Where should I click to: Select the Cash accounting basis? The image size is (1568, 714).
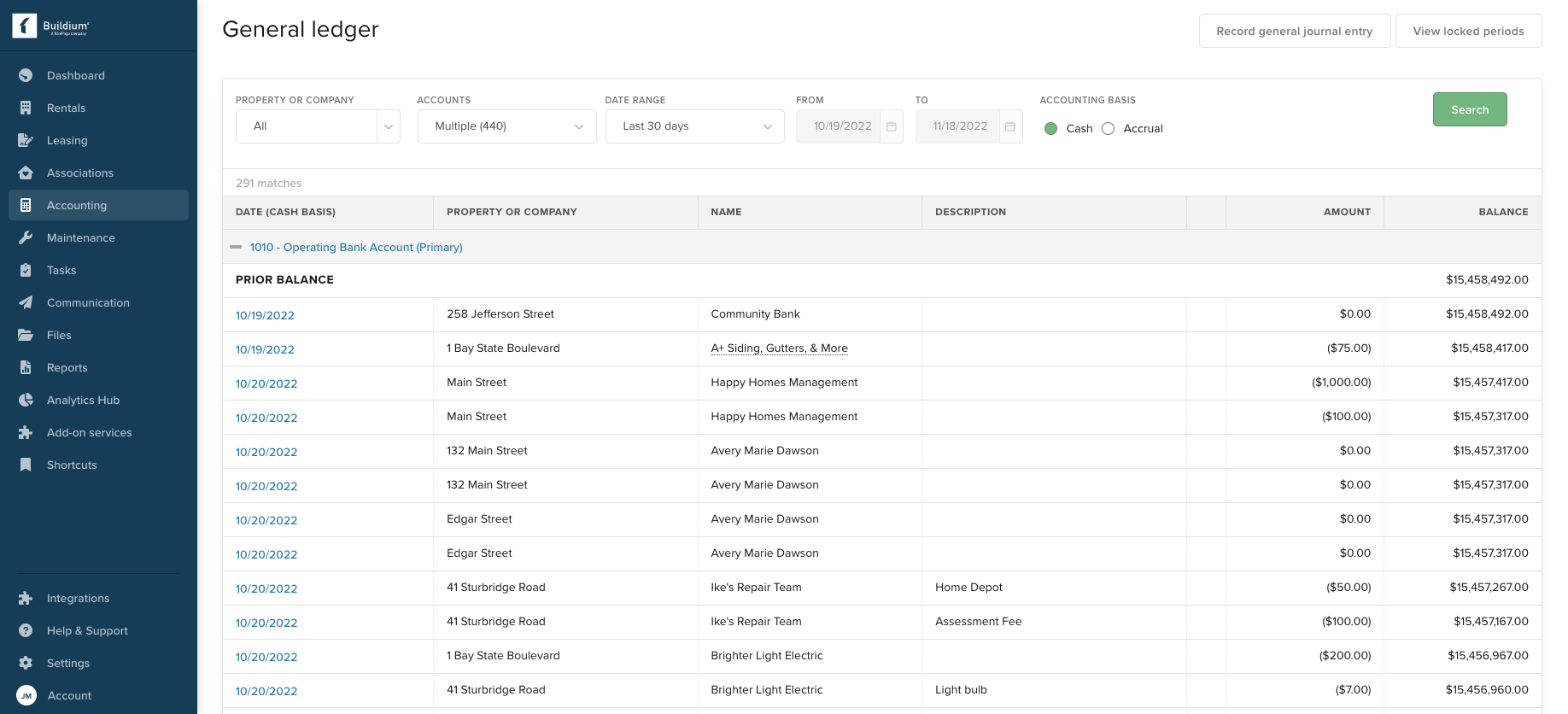click(1051, 129)
